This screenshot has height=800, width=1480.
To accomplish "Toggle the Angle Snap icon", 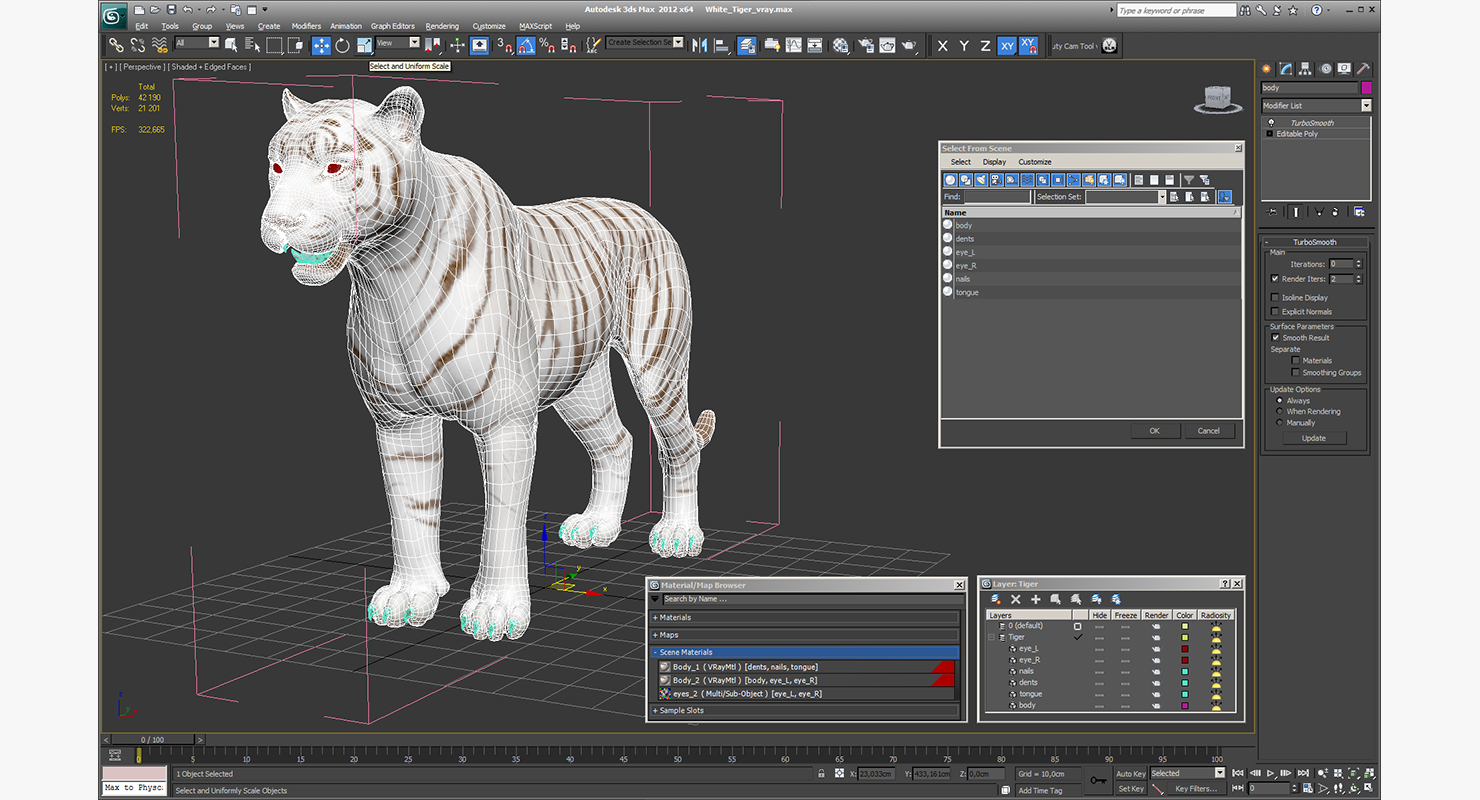I will [526, 45].
